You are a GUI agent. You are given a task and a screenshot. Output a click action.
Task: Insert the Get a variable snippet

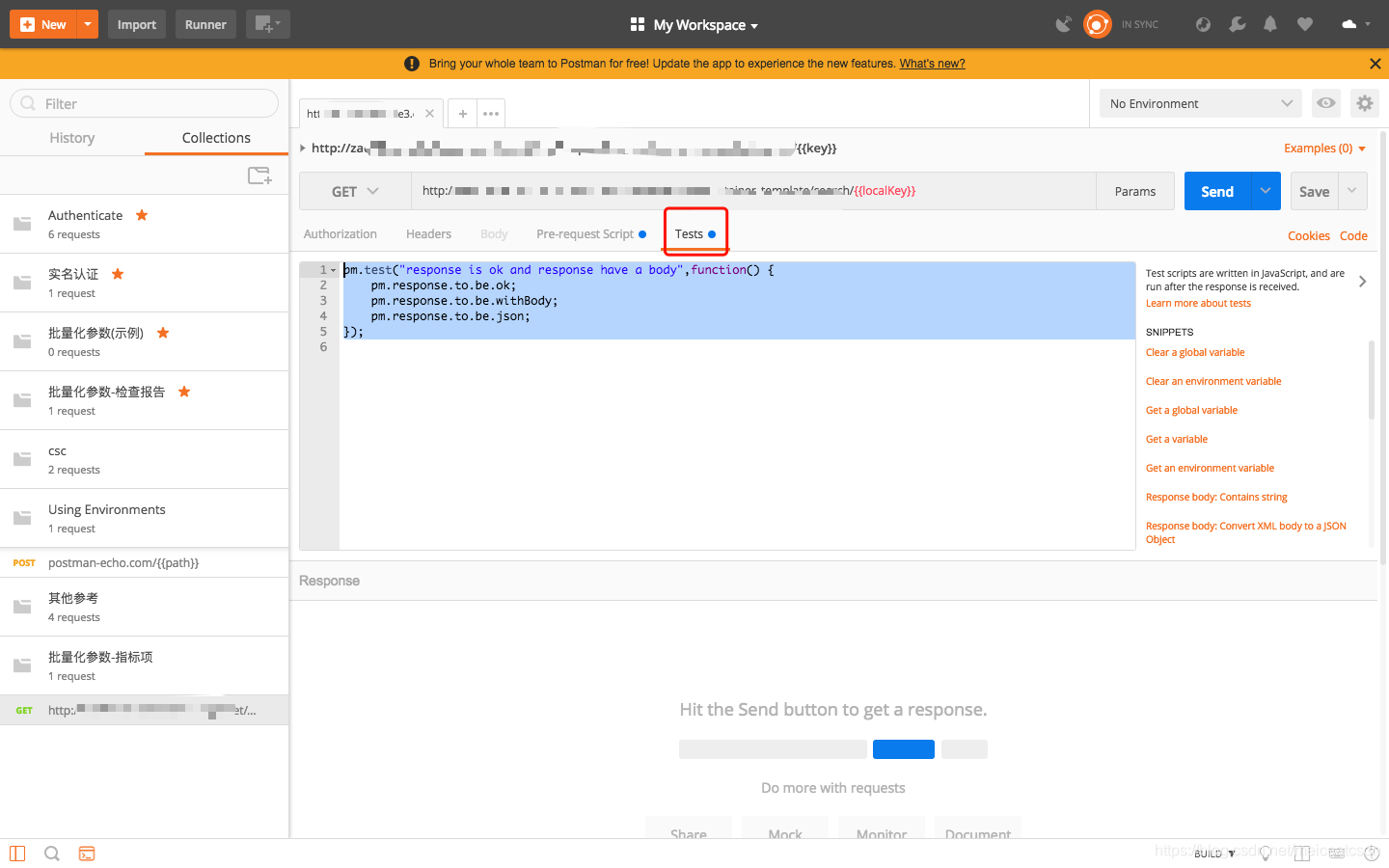click(1177, 439)
